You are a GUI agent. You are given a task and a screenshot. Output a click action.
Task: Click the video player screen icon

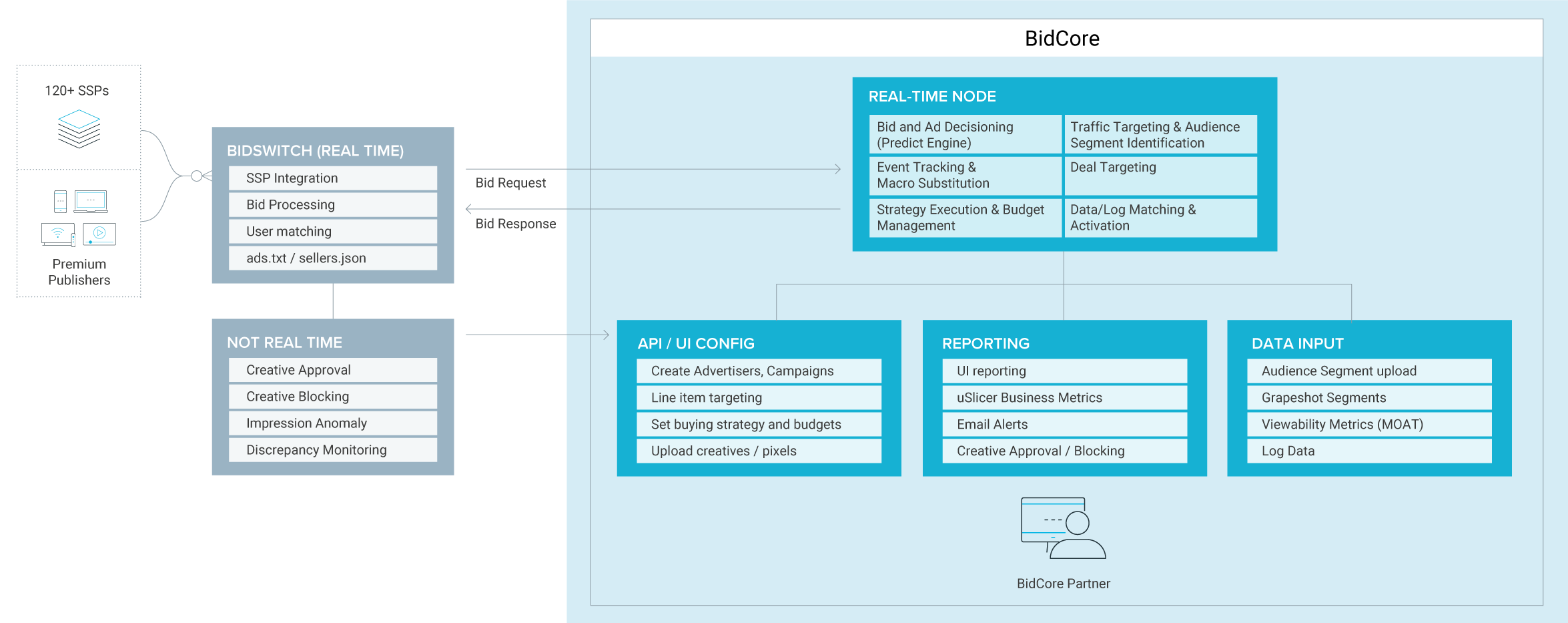(x=99, y=234)
